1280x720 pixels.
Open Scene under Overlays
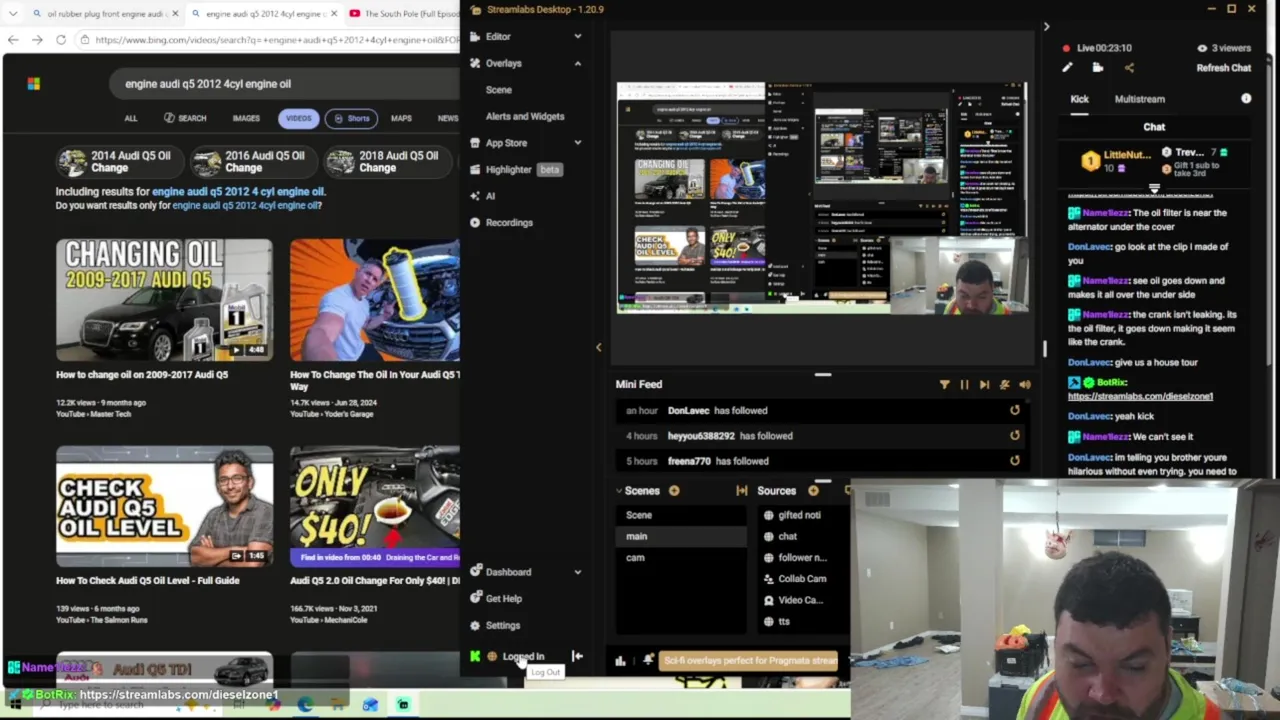tap(498, 90)
